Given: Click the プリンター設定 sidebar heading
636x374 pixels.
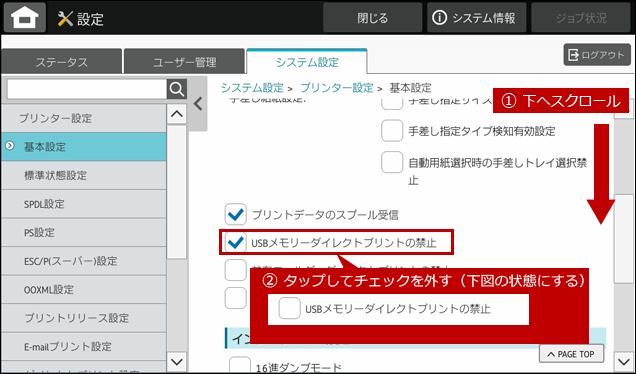Looking at the screenshot, I should coord(84,118).
